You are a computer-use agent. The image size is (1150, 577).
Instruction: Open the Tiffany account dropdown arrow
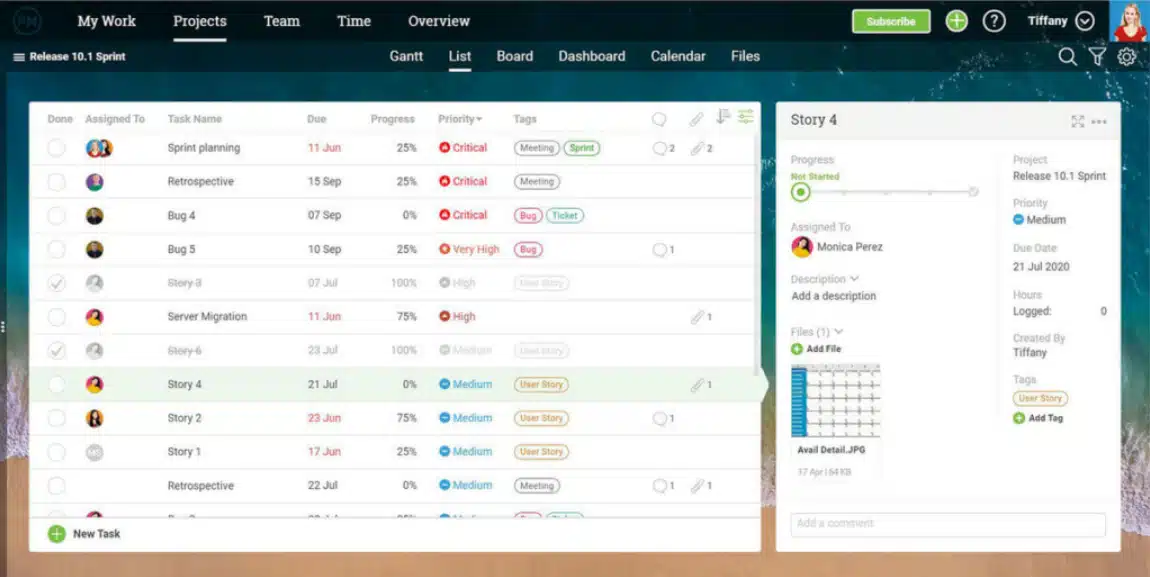pos(1085,21)
